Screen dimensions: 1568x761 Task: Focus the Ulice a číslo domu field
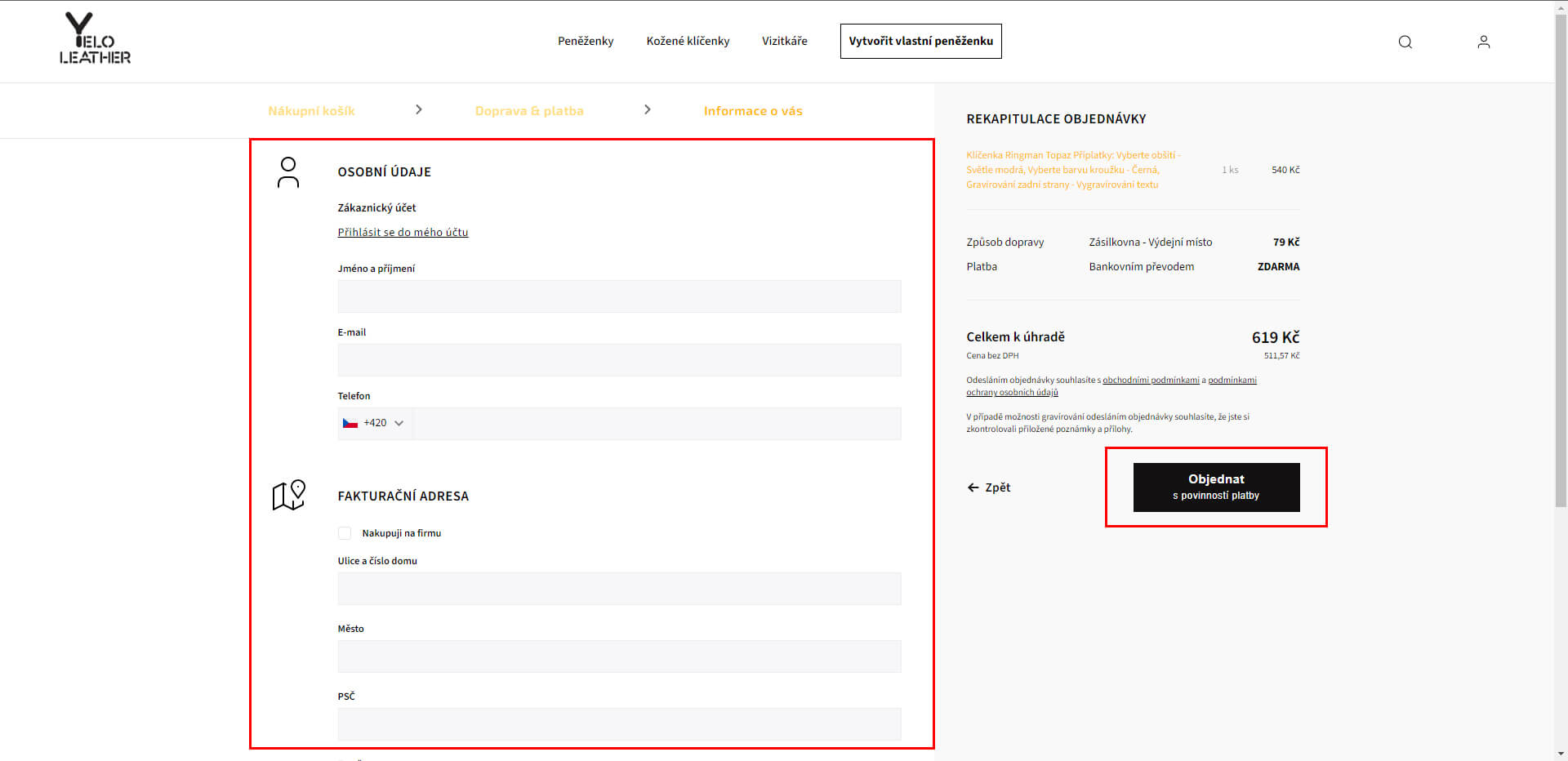pos(619,589)
